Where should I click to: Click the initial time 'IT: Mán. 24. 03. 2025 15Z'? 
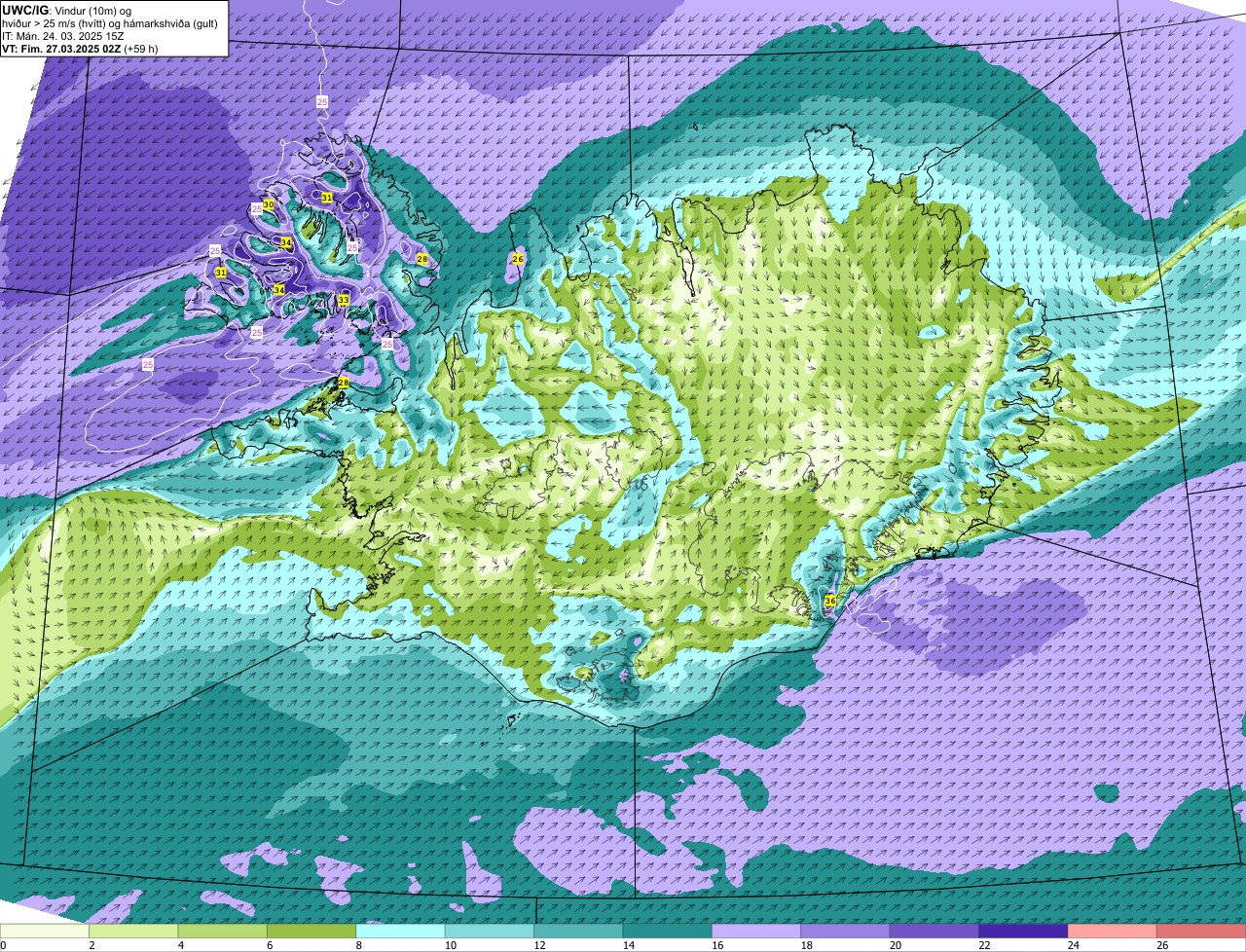pos(65,35)
